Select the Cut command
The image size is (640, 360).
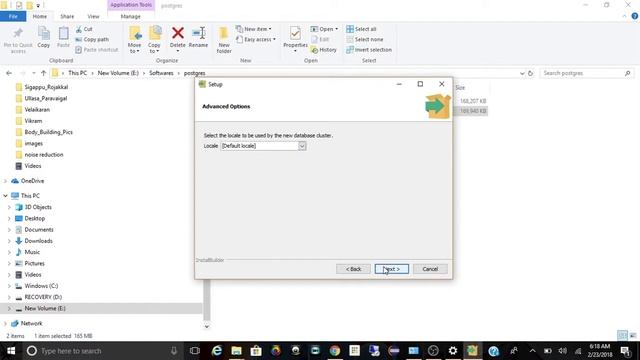click(84, 29)
